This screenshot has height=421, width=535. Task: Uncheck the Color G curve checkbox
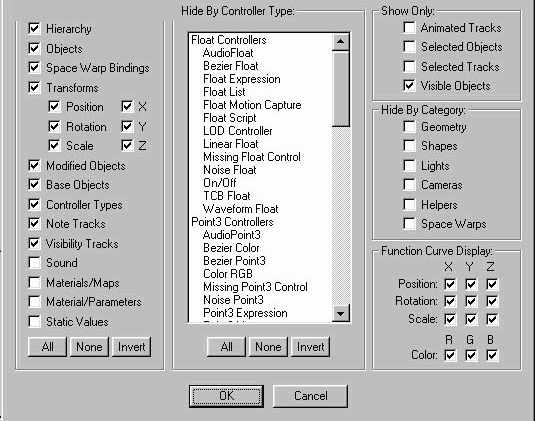(x=471, y=355)
